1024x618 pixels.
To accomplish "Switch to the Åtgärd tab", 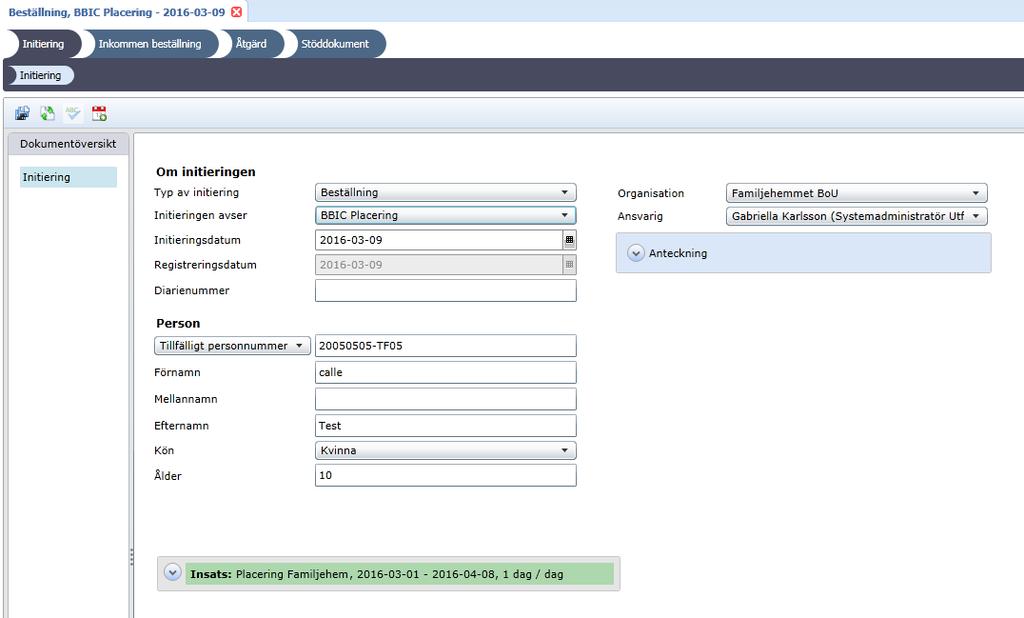I will (x=251, y=44).
